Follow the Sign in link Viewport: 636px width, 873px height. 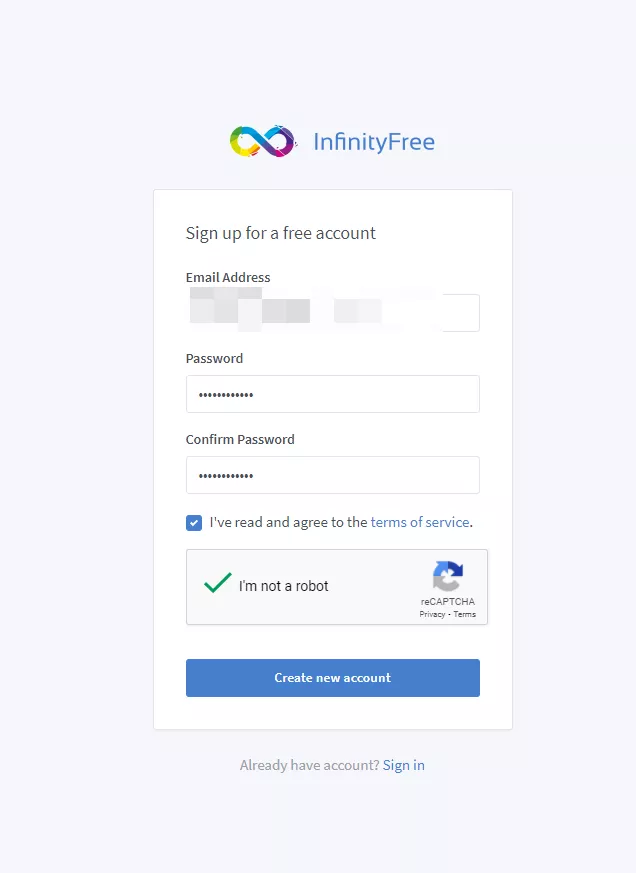click(404, 765)
